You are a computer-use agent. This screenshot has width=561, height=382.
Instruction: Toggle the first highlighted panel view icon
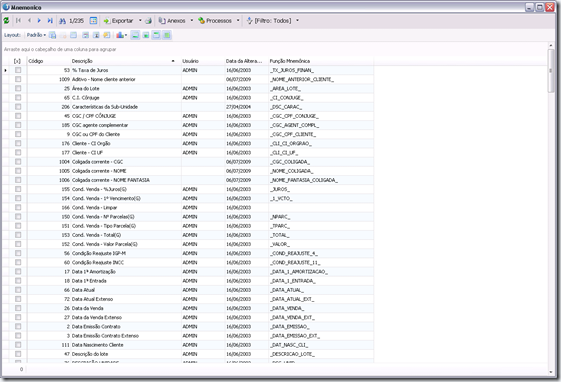135,35
